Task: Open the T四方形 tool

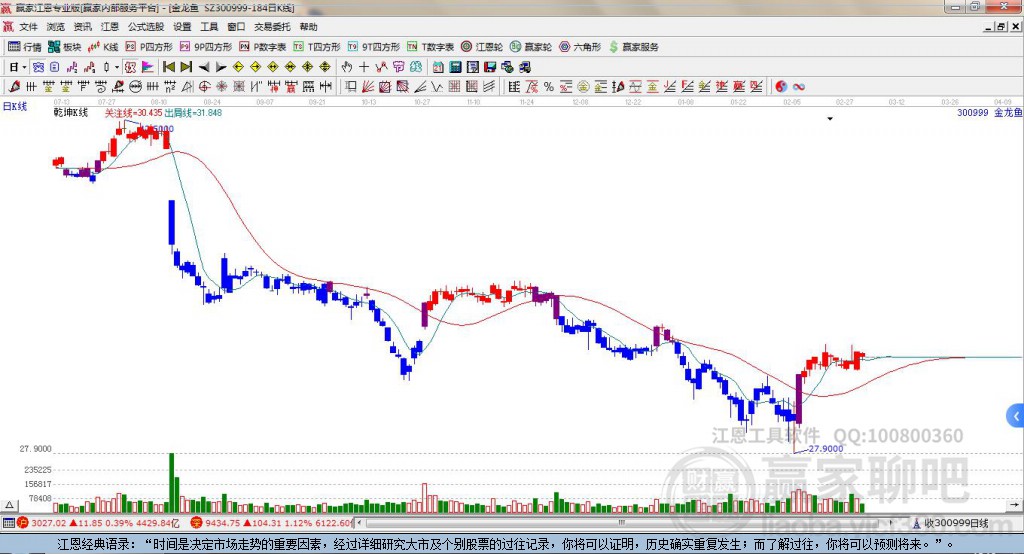Action: (x=317, y=47)
